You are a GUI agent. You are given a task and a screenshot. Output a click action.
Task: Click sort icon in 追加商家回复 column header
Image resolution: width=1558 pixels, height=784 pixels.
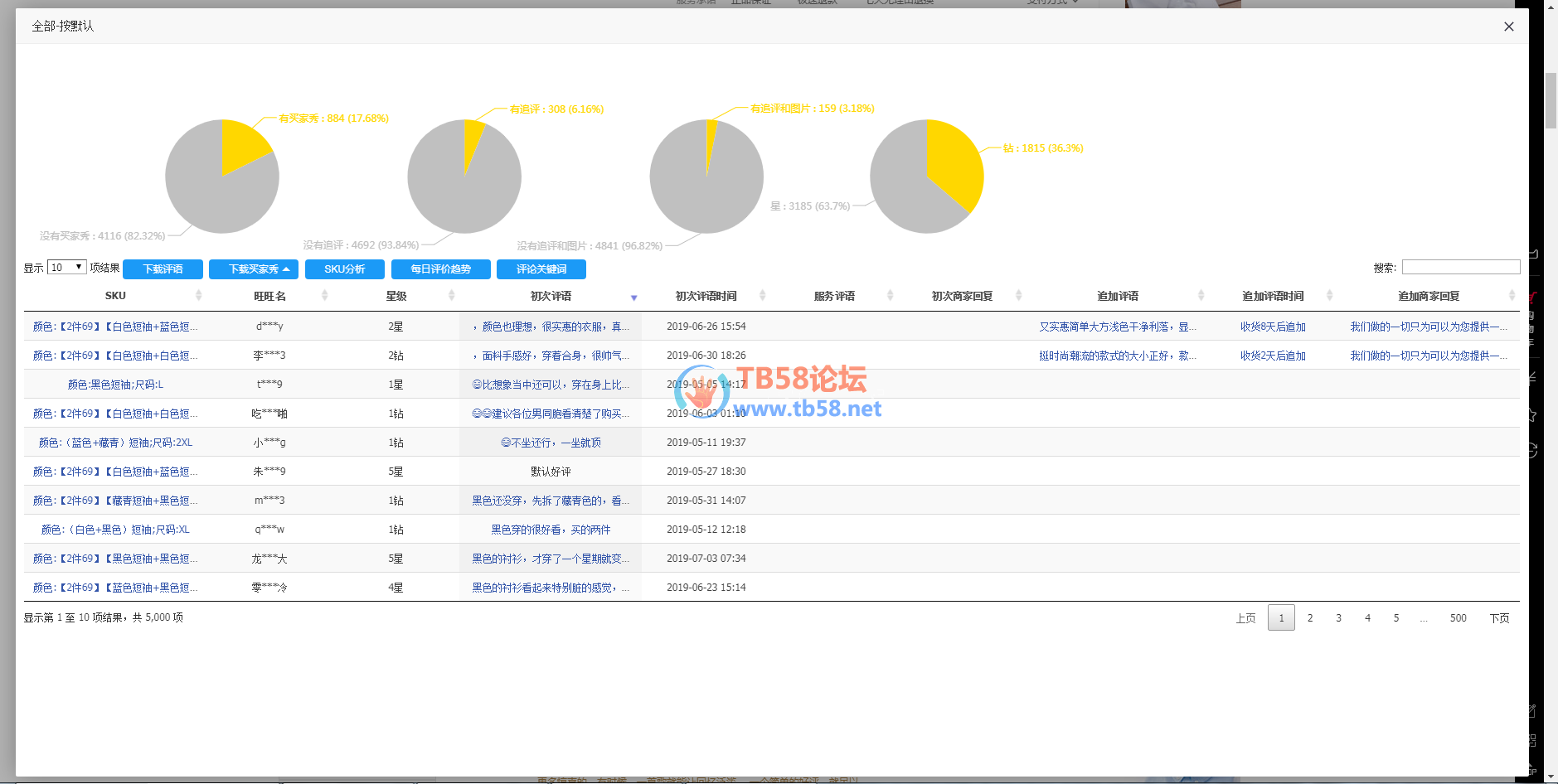(x=1512, y=296)
